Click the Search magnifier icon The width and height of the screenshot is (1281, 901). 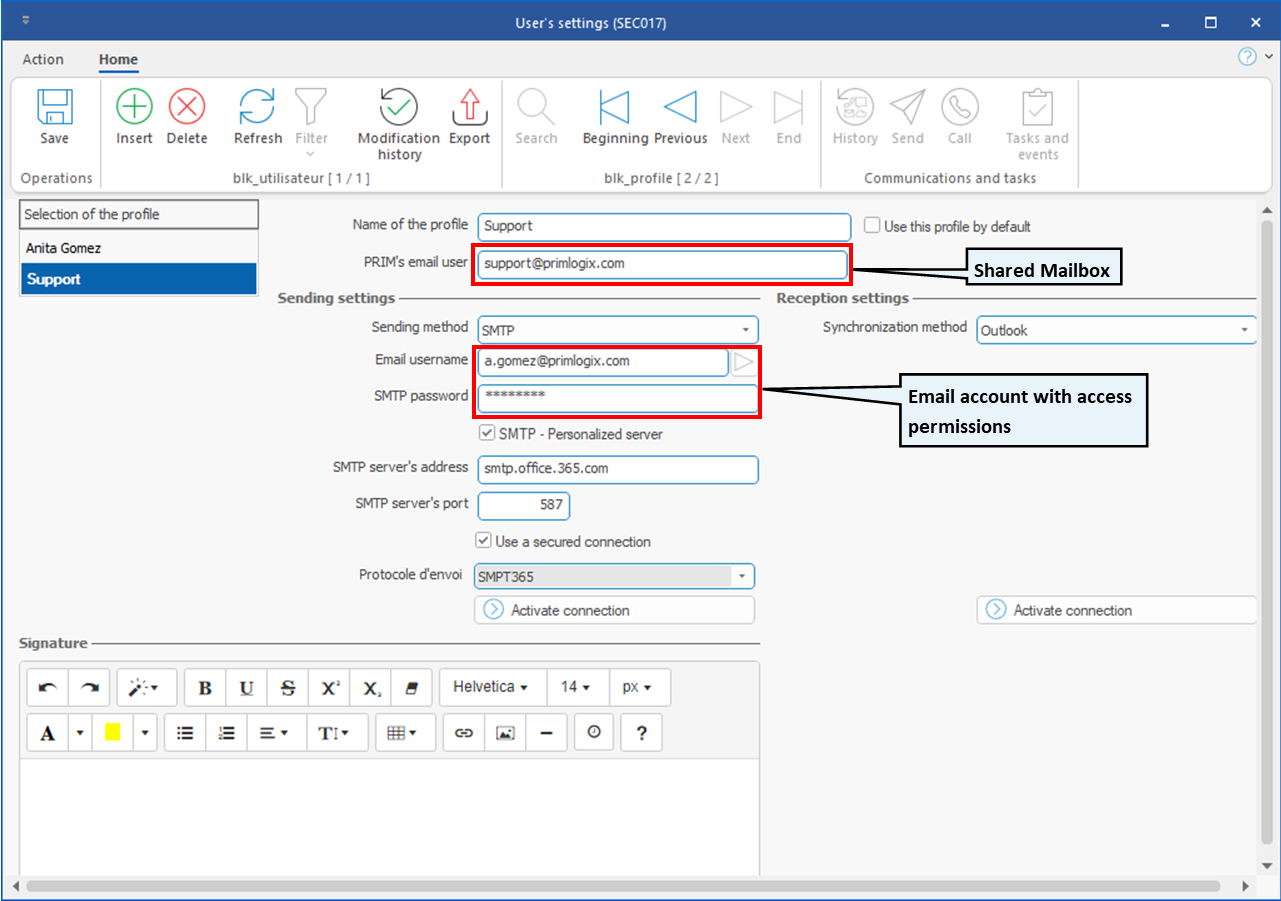(536, 107)
